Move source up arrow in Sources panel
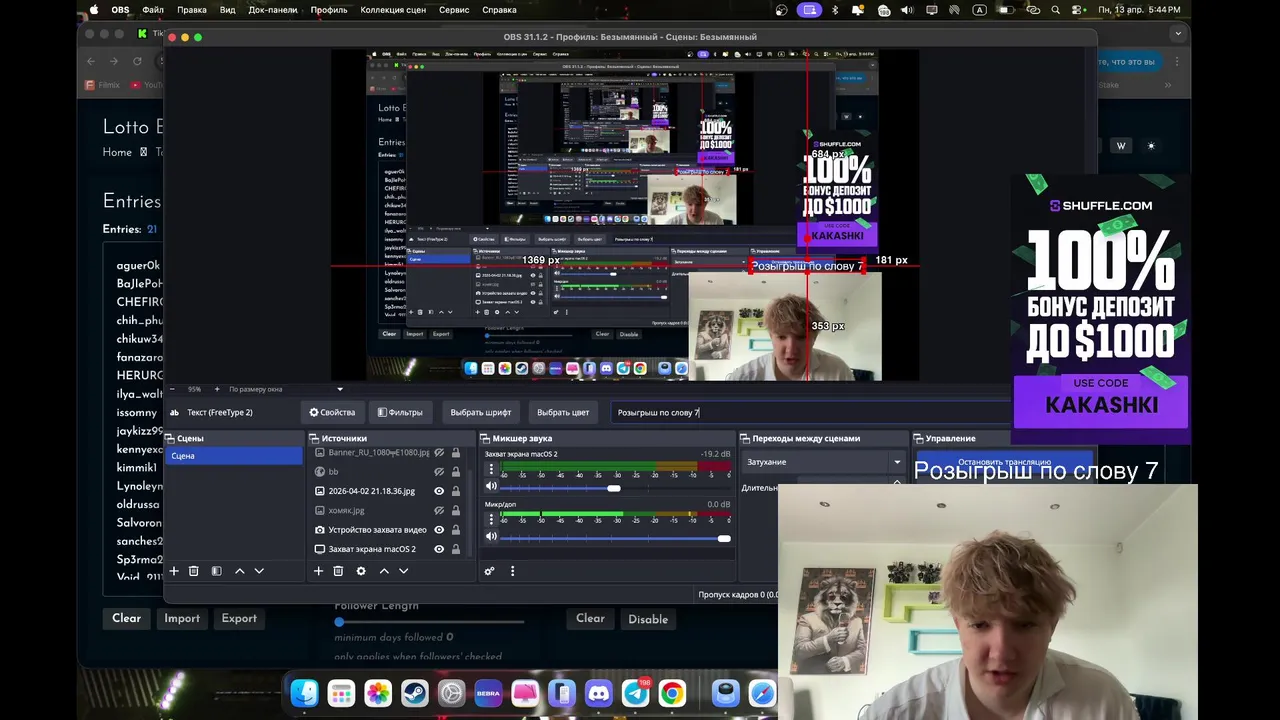The image size is (1280, 720). (384, 571)
